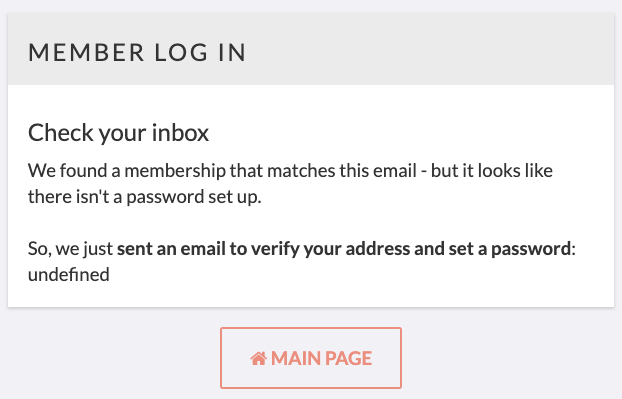The height and width of the screenshot is (399, 622).
Task: Click the word MEMBER in the header
Action: coord(86,52)
